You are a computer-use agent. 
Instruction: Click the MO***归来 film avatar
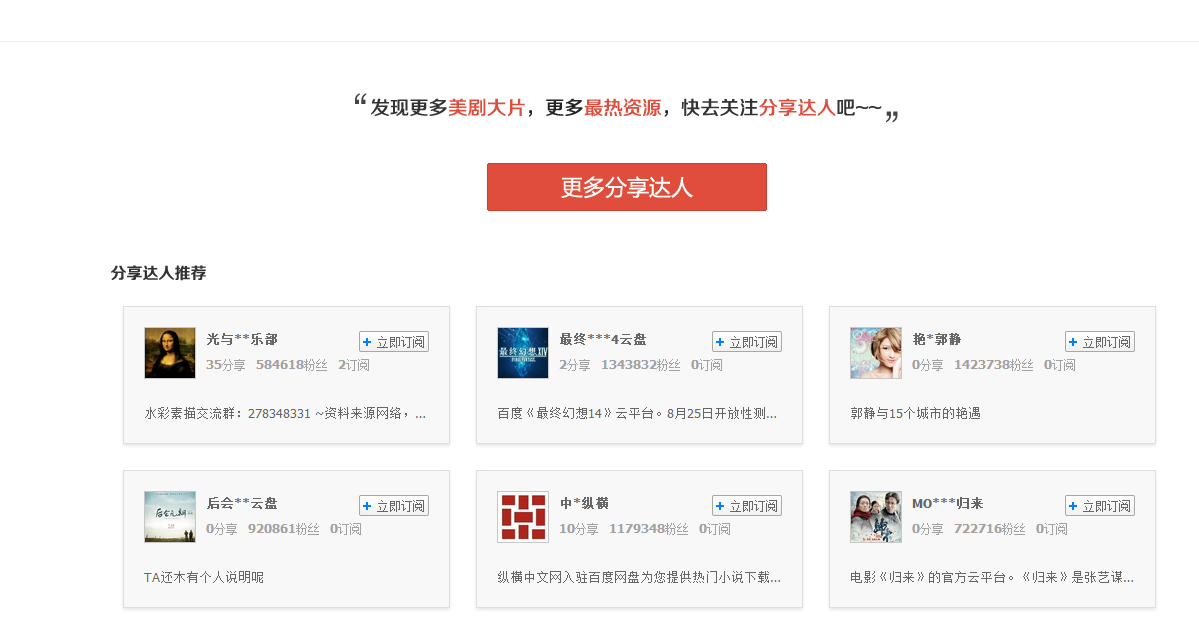coord(875,517)
